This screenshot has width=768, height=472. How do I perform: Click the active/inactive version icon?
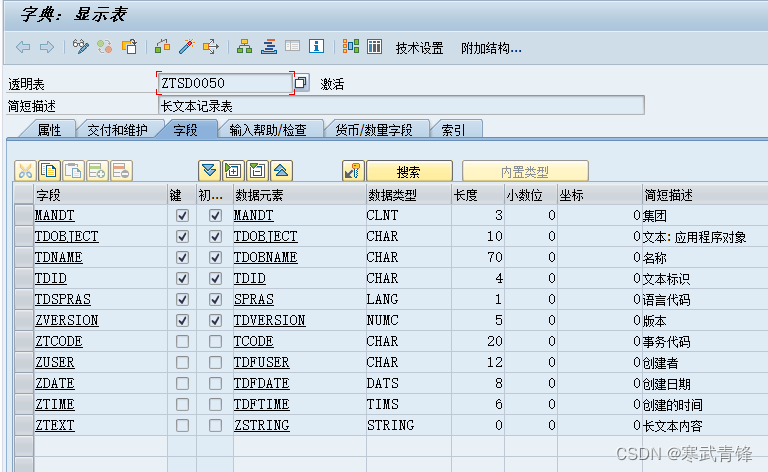[104, 47]
